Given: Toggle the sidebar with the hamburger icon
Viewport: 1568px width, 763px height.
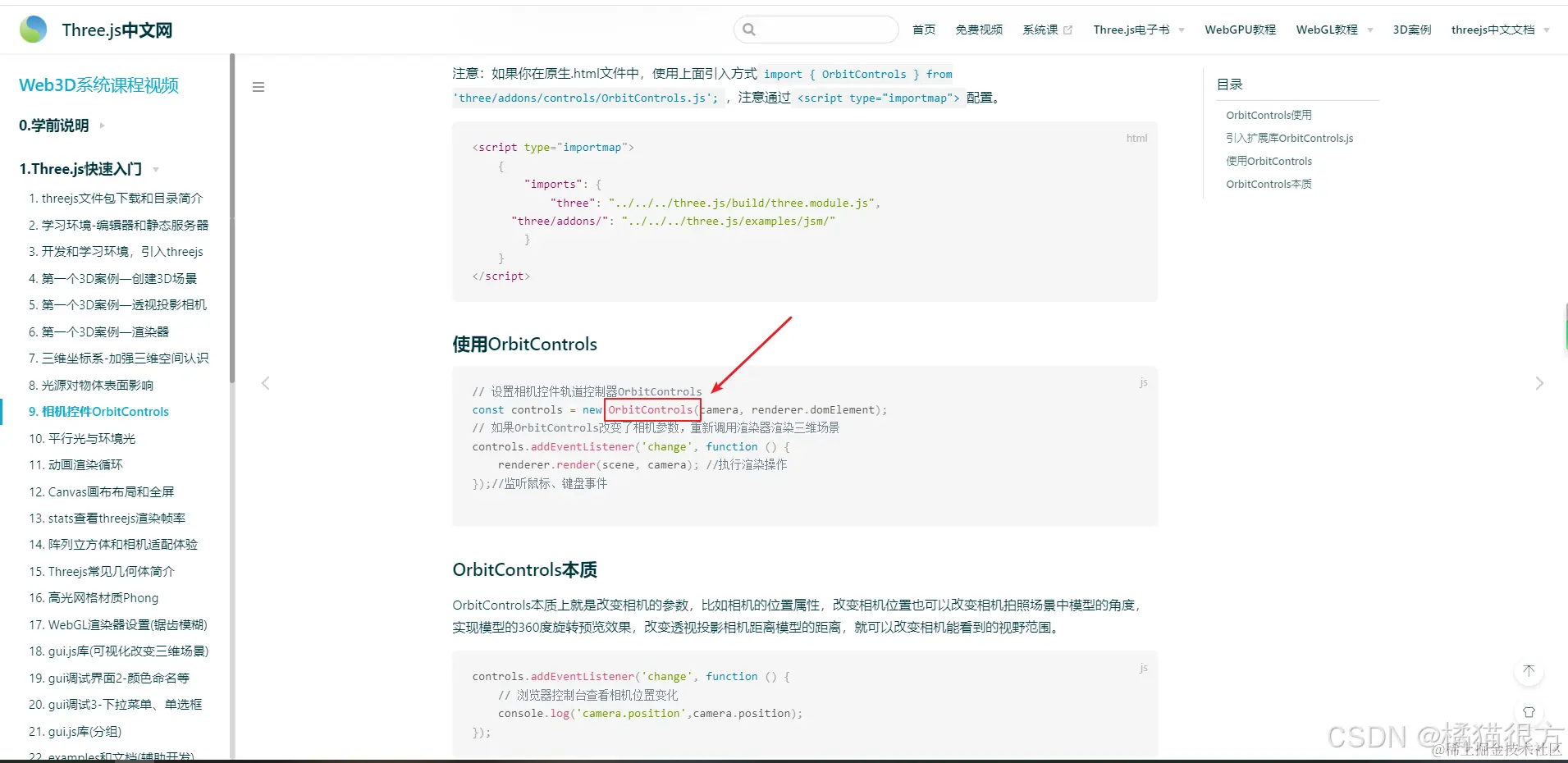Looking at the screenshot, I should (x=258, y=86).
